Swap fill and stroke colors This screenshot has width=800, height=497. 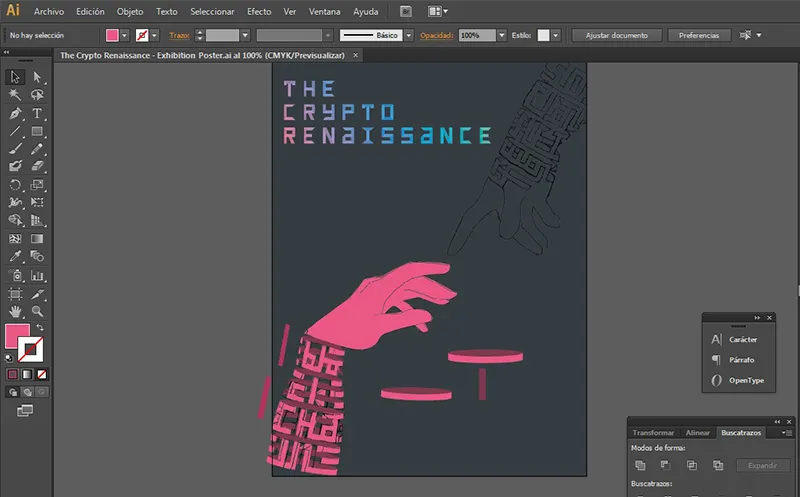(x=40, y=328)
